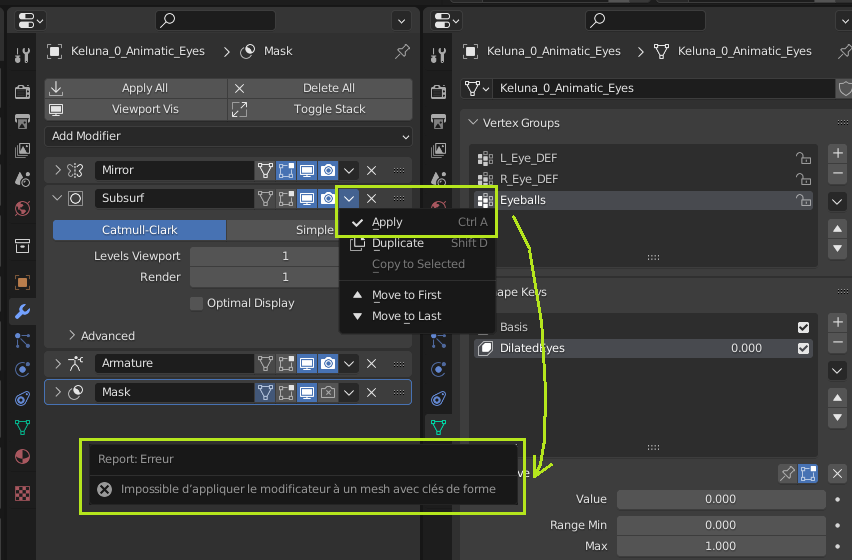The image size is (852, 560).
Task: Open Object Data tab in right panel
Action: click(x=438, y=427)
